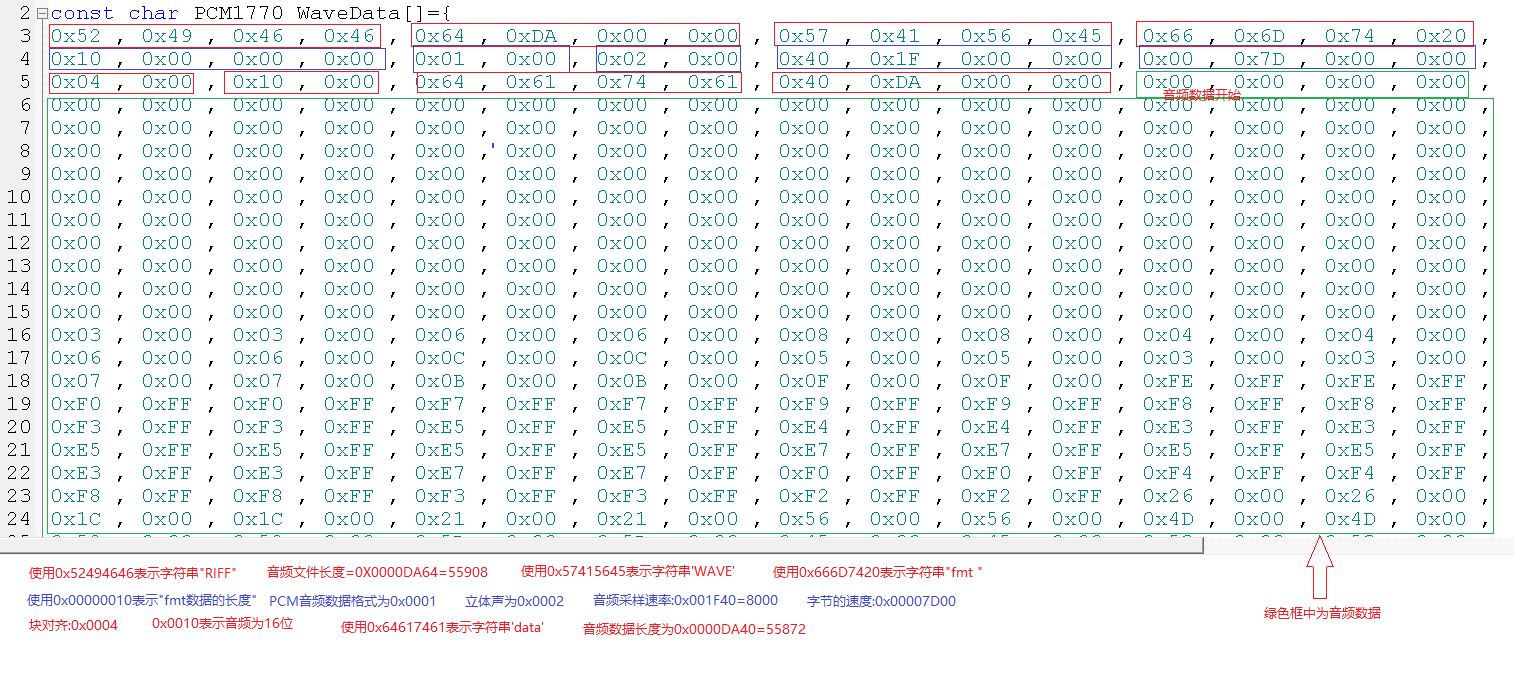Click line number 3 in the gutter

tap(25, 36)
